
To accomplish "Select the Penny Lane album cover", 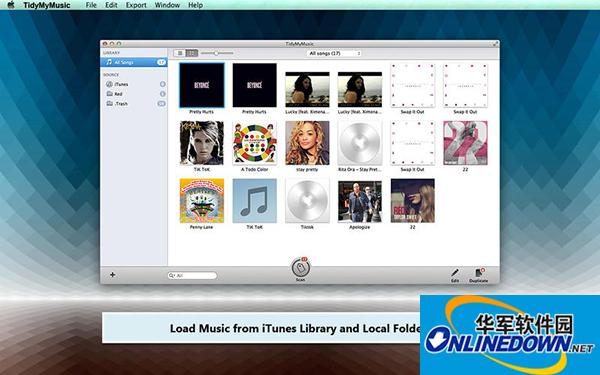I will (x=202, y=201).
